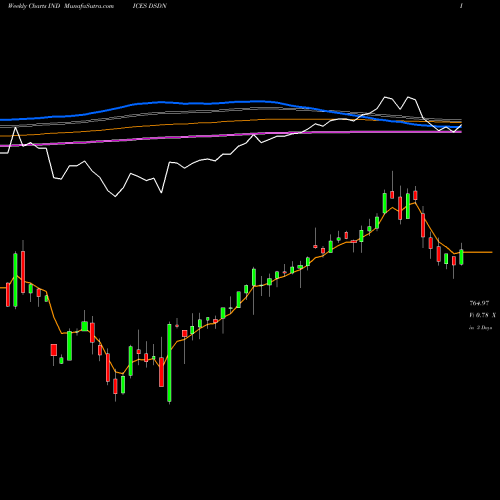Click the 764.97 price value

[x=479, y=303]
